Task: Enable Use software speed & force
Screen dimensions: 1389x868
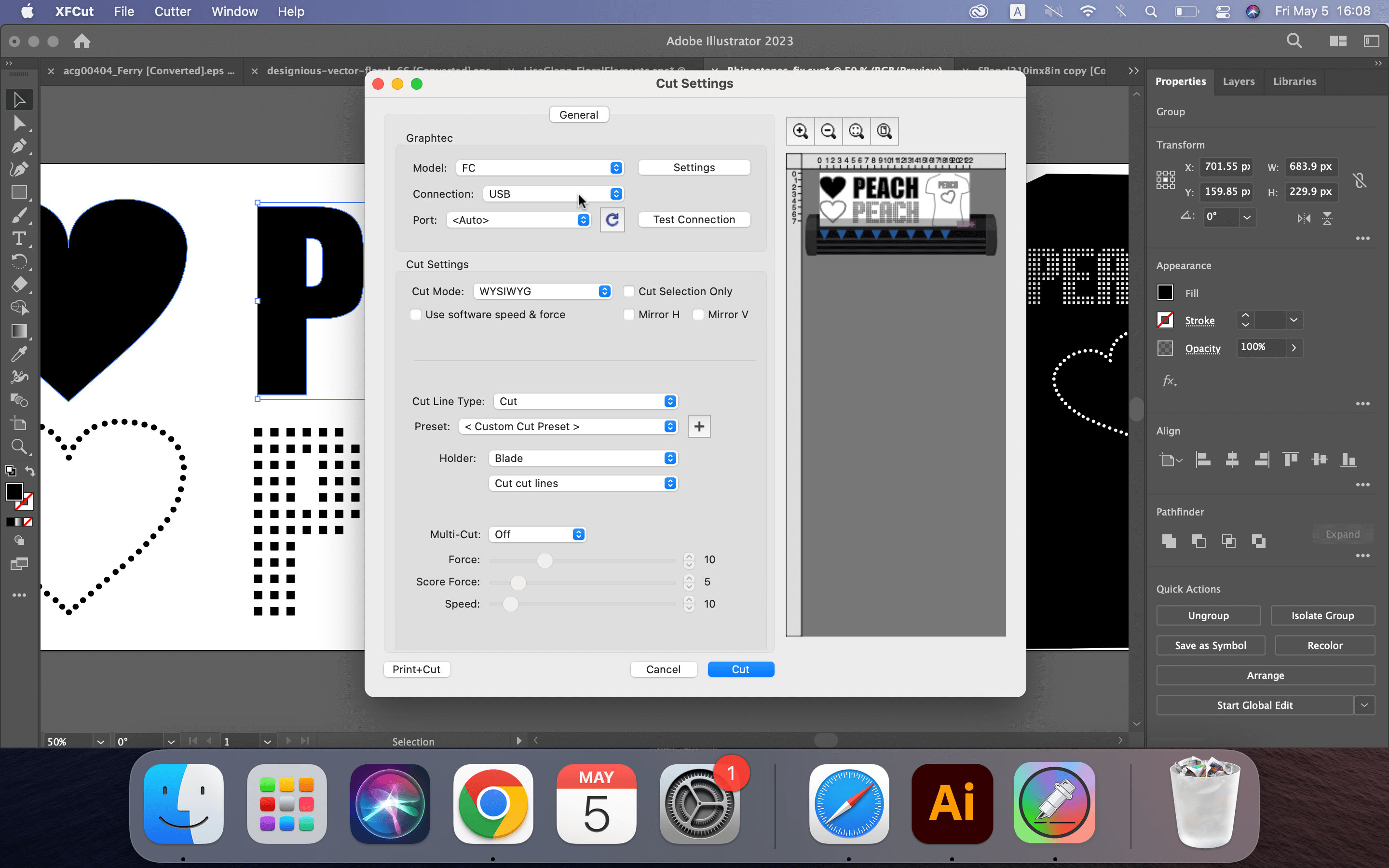Action: coord(416,314)
